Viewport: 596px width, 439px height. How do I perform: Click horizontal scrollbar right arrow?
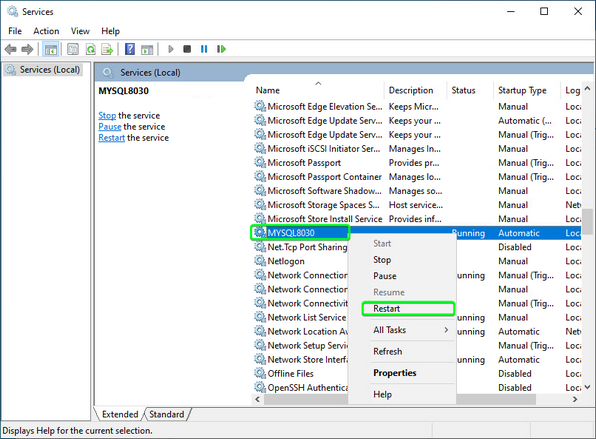click(x=575, y=399)
